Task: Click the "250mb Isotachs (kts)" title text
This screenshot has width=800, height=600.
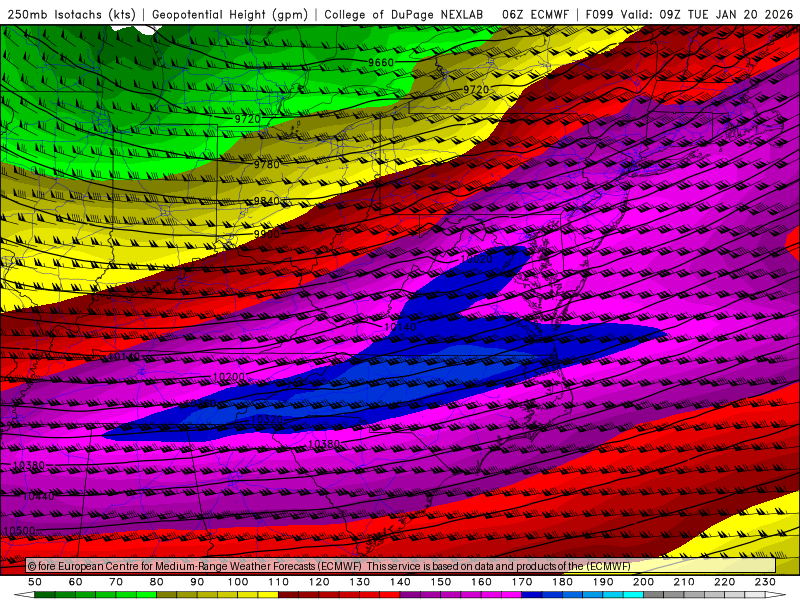Action: click(72, 15)
